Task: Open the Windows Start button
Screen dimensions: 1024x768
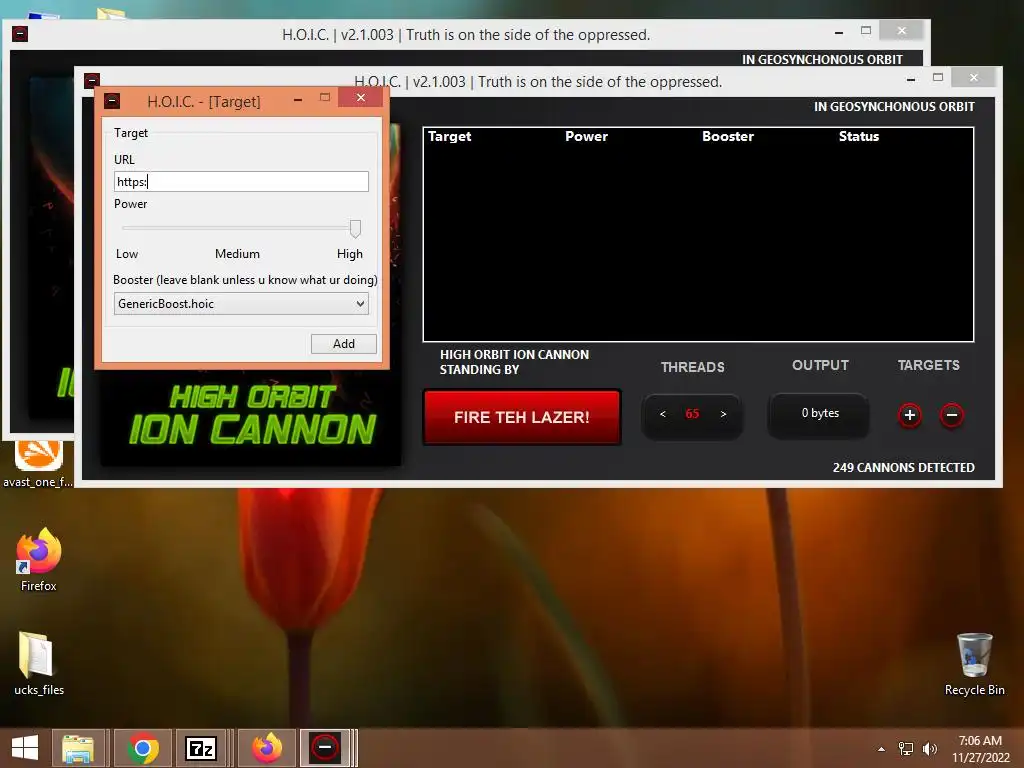Action: (x=25, y=748)
